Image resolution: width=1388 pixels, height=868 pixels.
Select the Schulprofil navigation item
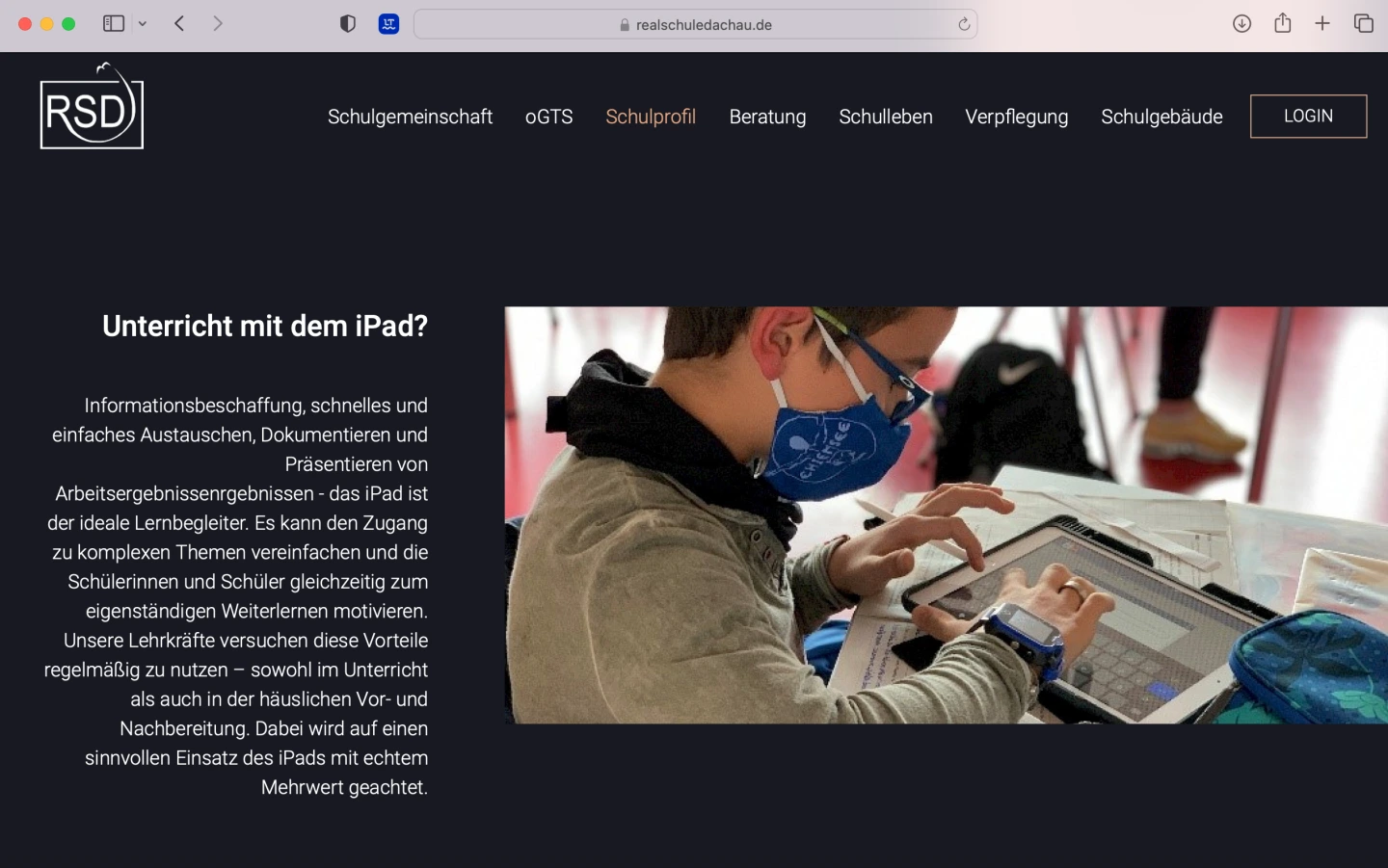(651, 117)
